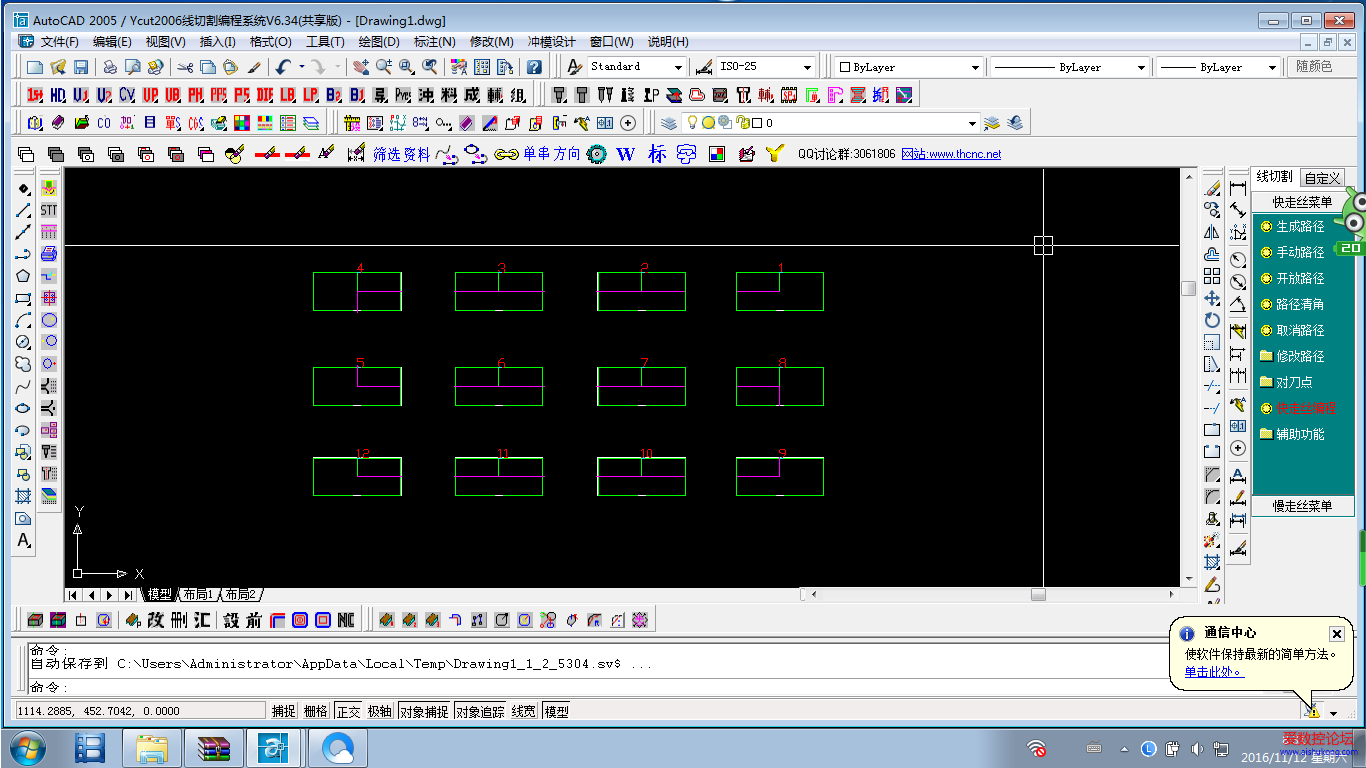Click the gear icon next to 单串方向

click(x=597, y=154)
